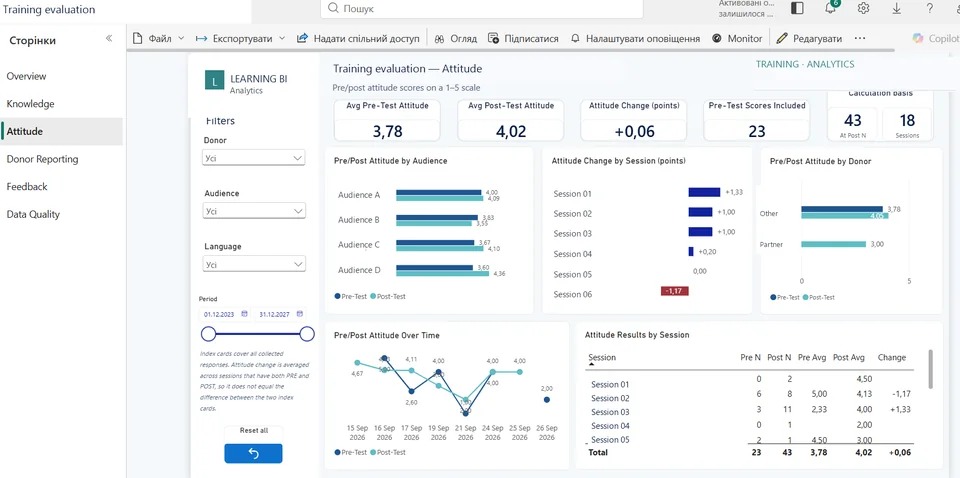Click right handle of Period slider
Image resolution: width=960 pixels, height=478 pixels.
tap(307, 334)
